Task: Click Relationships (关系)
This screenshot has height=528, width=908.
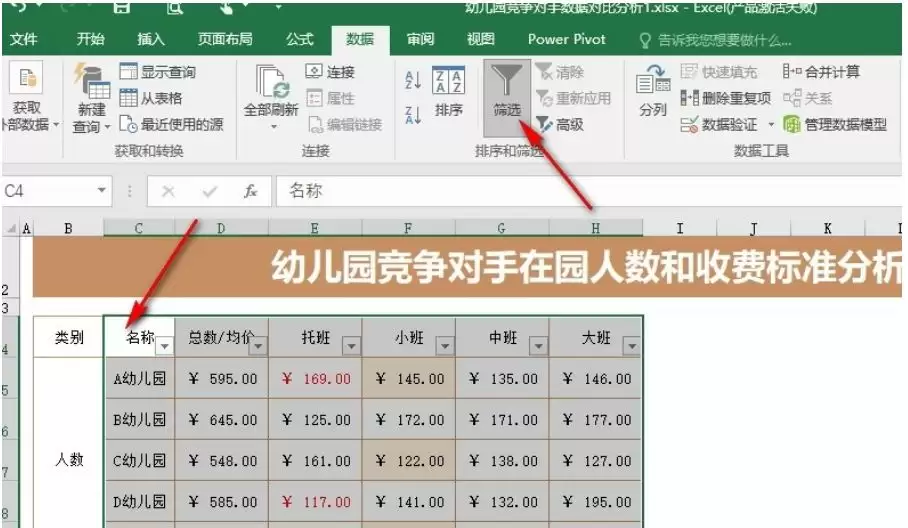Action: point(808,98)
